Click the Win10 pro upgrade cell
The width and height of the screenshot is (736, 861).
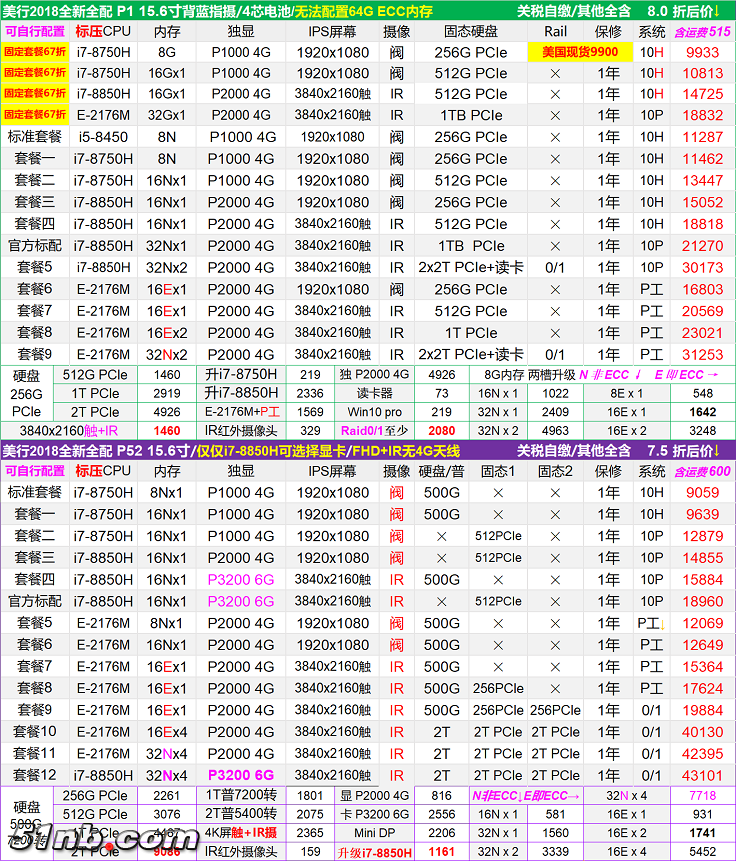[x=373, y=412]
